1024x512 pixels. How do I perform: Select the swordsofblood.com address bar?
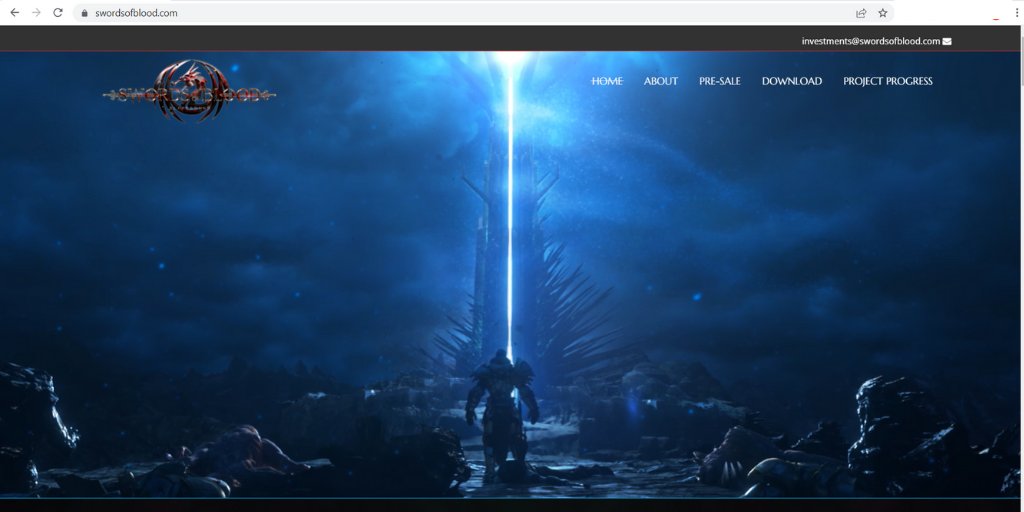coord(483,12)
